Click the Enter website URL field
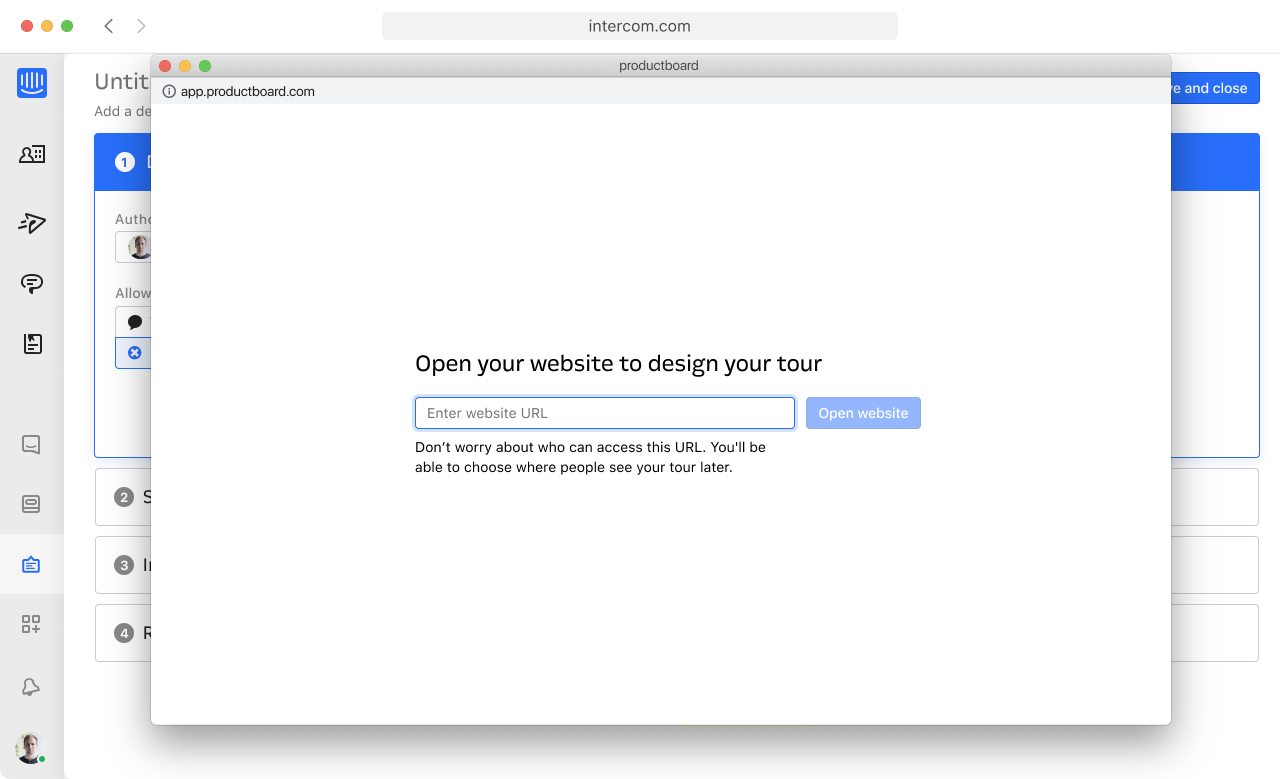This screenshot has height=779, width=1280. pos(605,413)
